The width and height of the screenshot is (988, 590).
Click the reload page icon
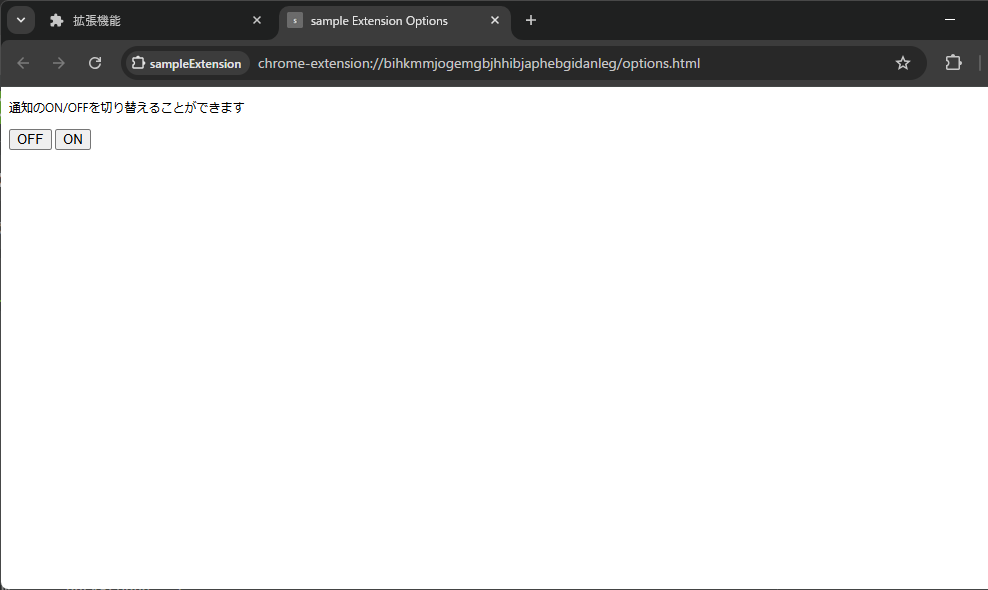(x=95, y=62)
